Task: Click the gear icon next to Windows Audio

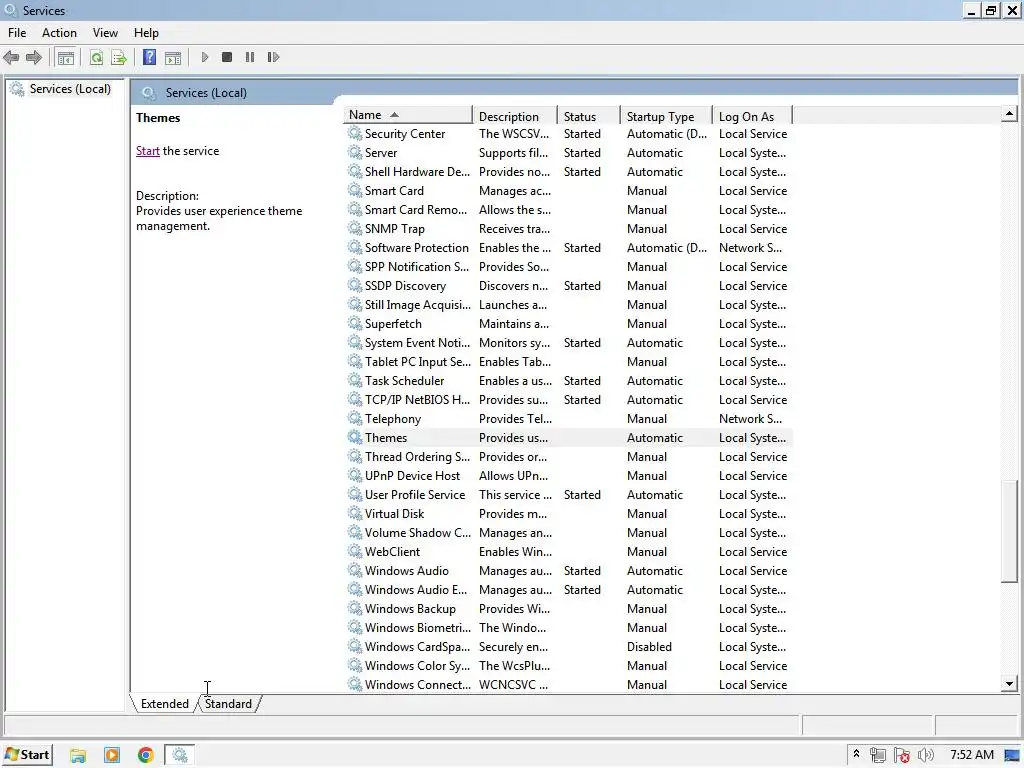Action: click(x=355, y=570)
